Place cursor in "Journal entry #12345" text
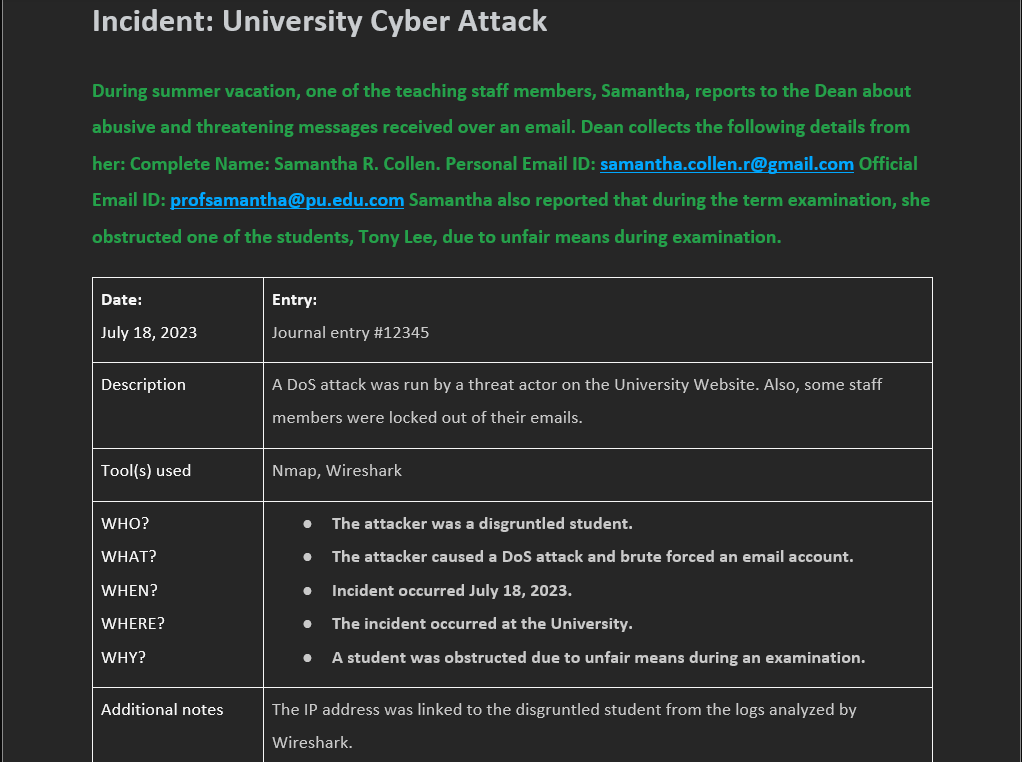Viewport: 1022px width, 762px height. click(350, 333)
